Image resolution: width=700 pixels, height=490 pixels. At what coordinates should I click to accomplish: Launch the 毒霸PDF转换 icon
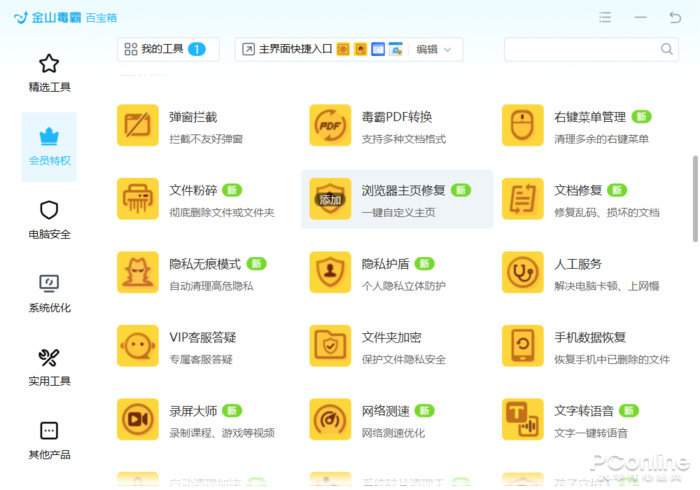coord(330,125)
